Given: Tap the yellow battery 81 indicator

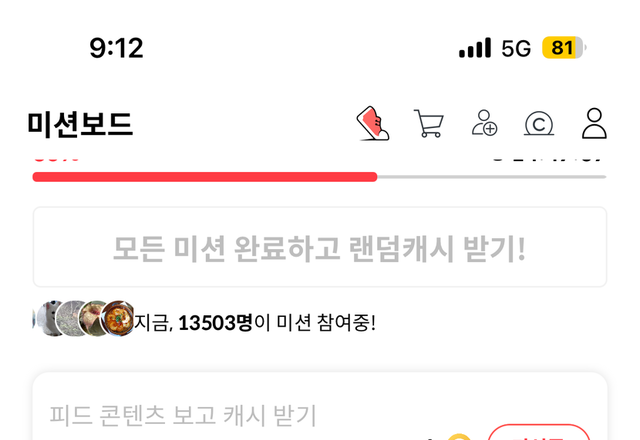Looking at the screenshot, I should point(564,48).
